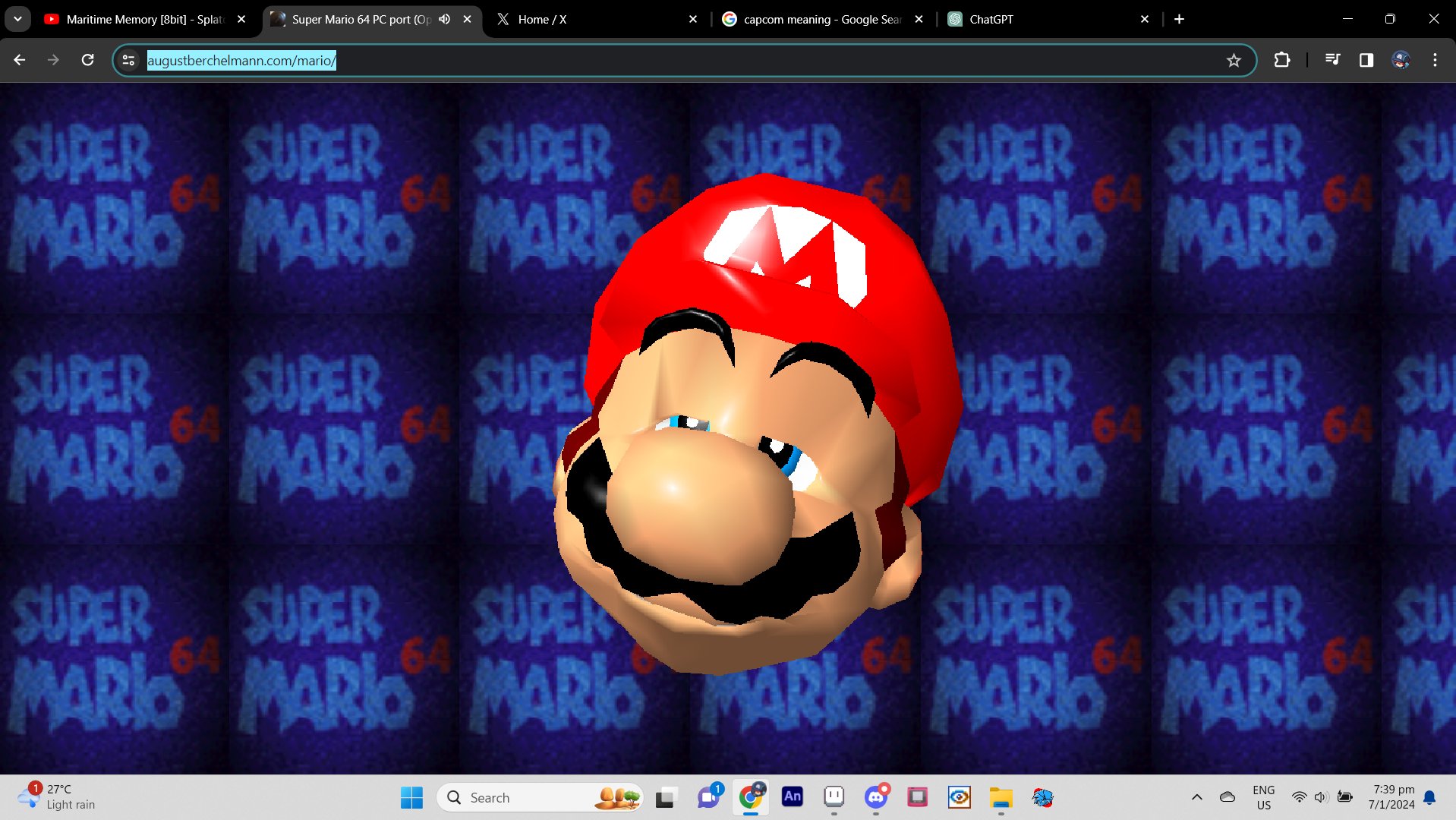Viewport: 1456px width, 820px height.
Task: Switch to Maritime Memory YouTube tab
Action: pos(144,19)
